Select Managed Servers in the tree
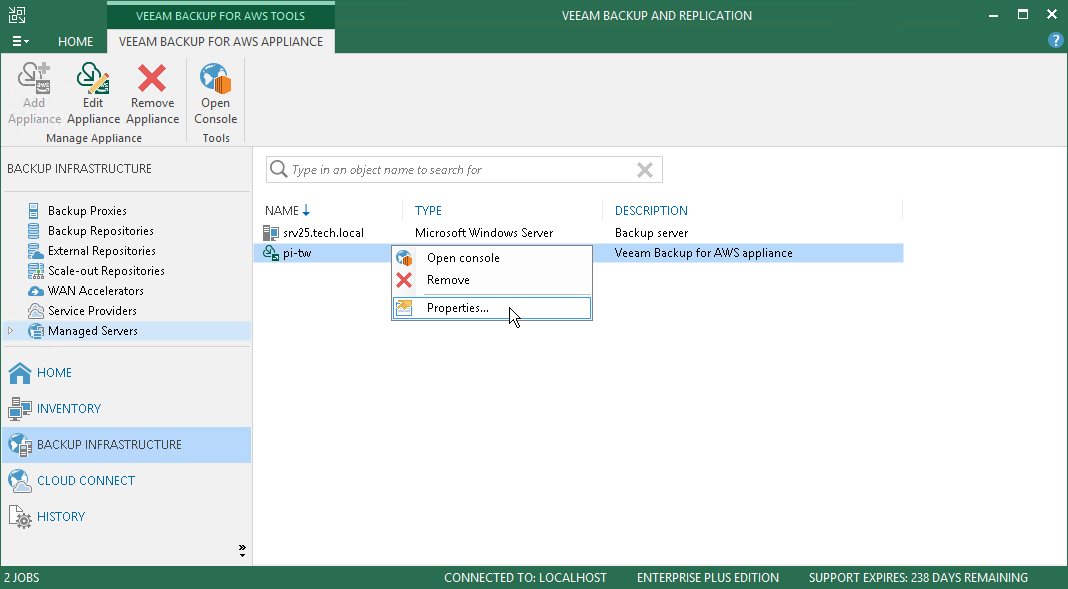The image size is (1068, 589). tap(93, 331)
